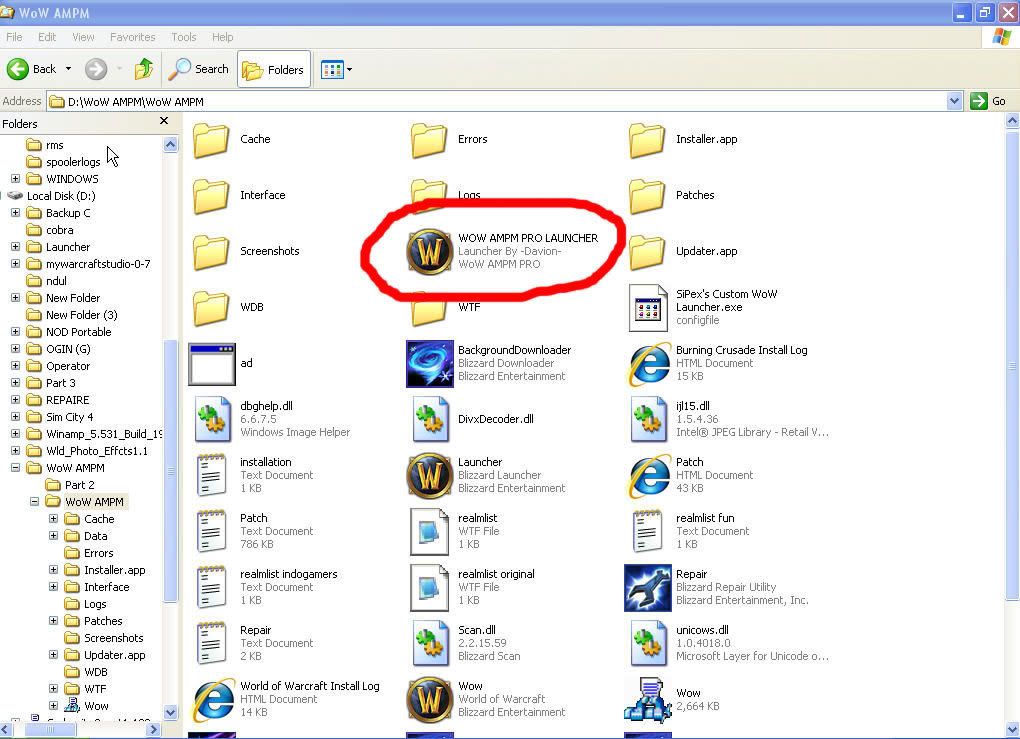Screen dimensions: 1020x739
Task: Open the Help menu
Action: [222, 37]
